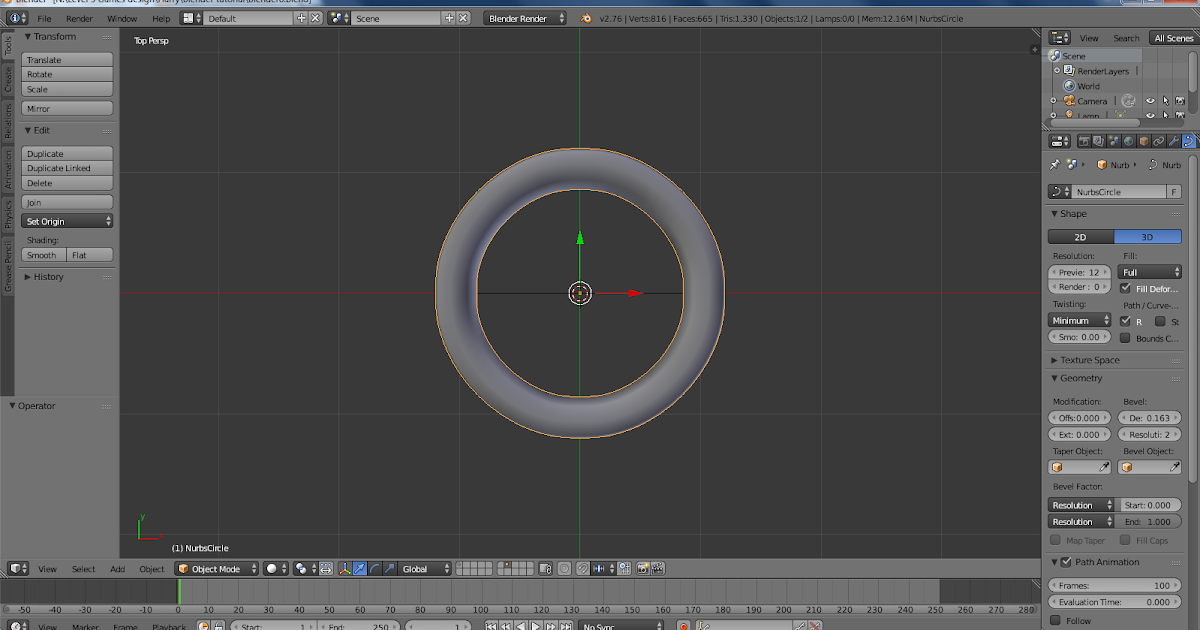
Task: Expand the Texture Space panel
Action: click(1090, 360)
